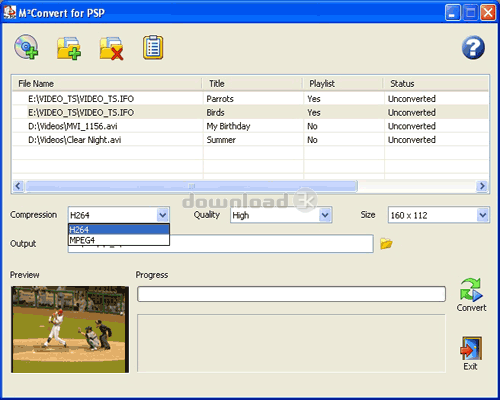
Task: Browse output folder via yellow folder icon
Action: click(x=386, y=244)
